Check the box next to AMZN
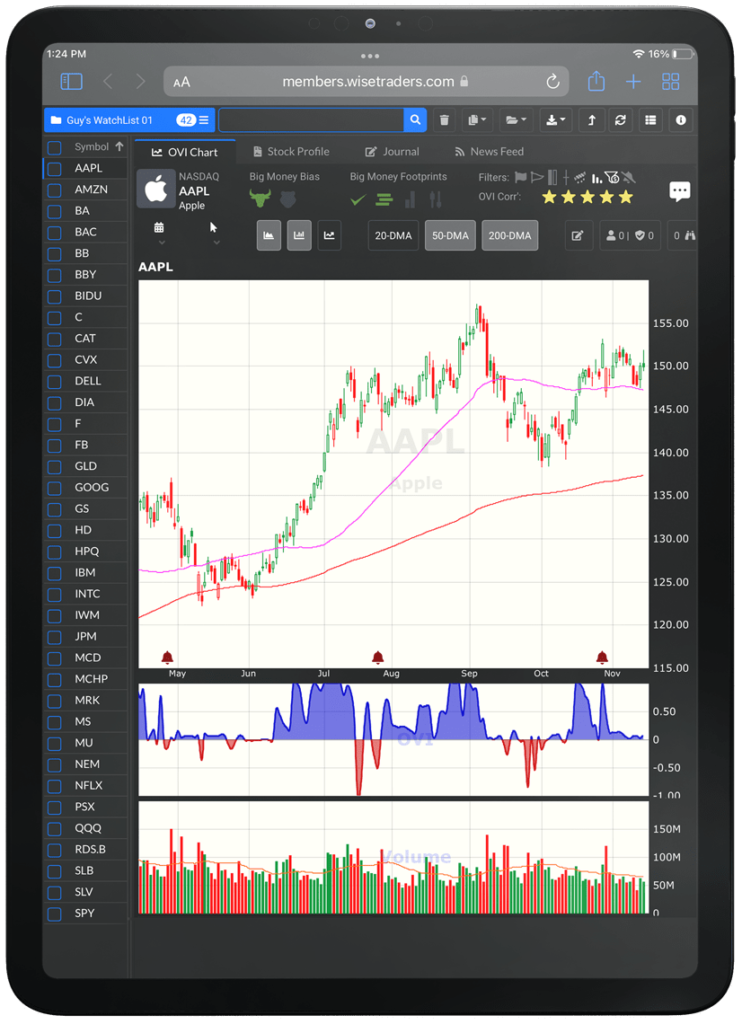742x1024 pixels. [55, 190]
